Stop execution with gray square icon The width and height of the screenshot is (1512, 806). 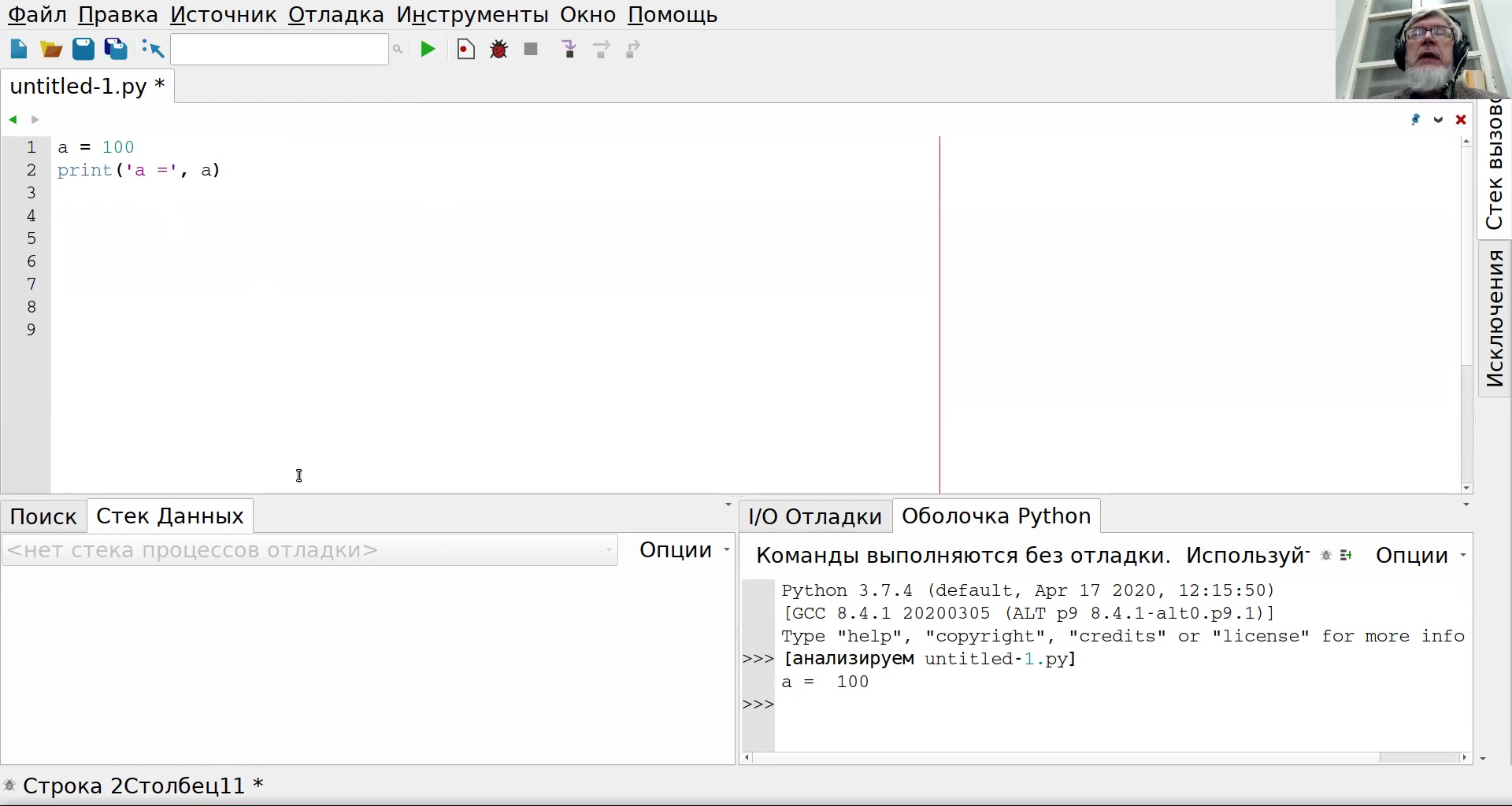(x=532, y=50)
